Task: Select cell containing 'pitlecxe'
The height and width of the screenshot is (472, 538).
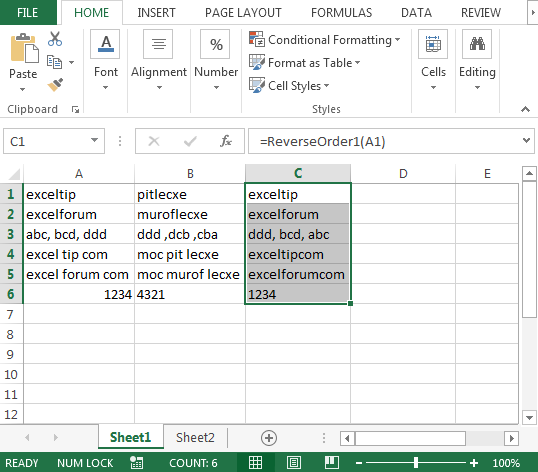Action: pos(190,194)
